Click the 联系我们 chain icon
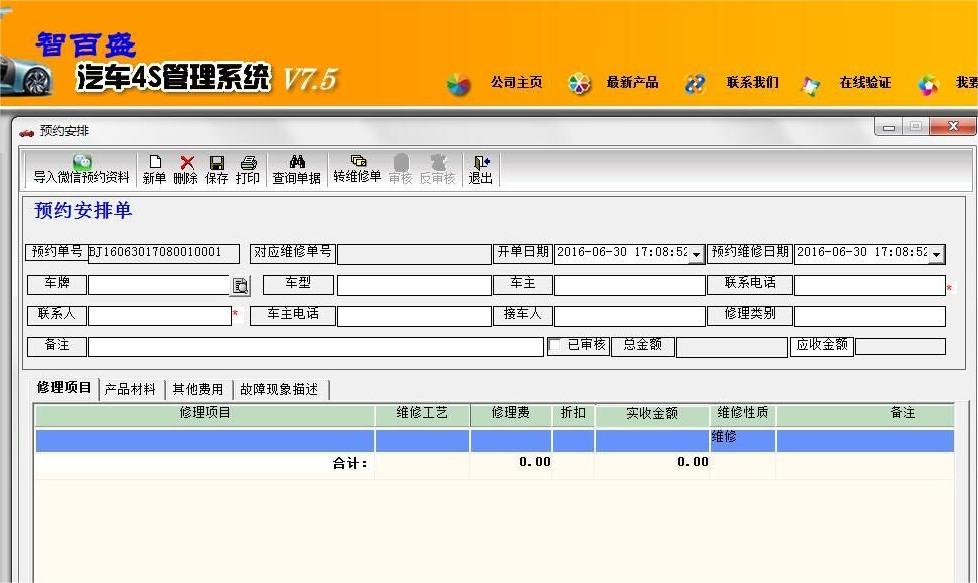The image size is (978, 583). point(695,84)
